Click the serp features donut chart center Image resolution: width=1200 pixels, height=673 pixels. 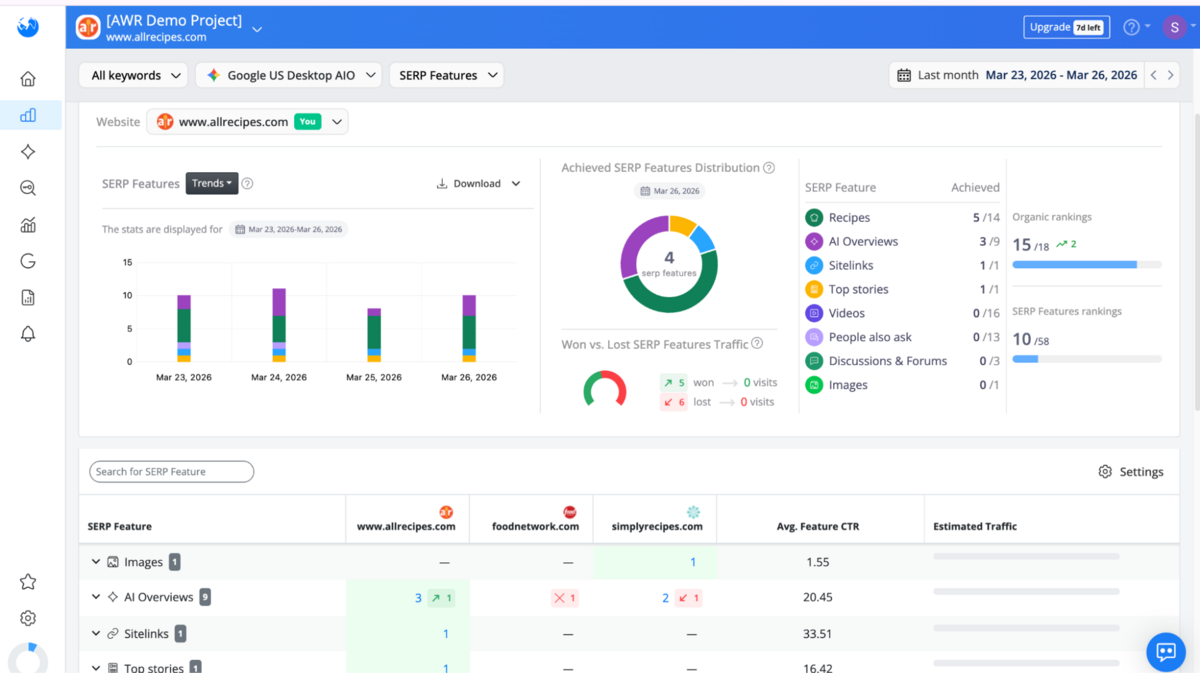(x=669, y=264)
